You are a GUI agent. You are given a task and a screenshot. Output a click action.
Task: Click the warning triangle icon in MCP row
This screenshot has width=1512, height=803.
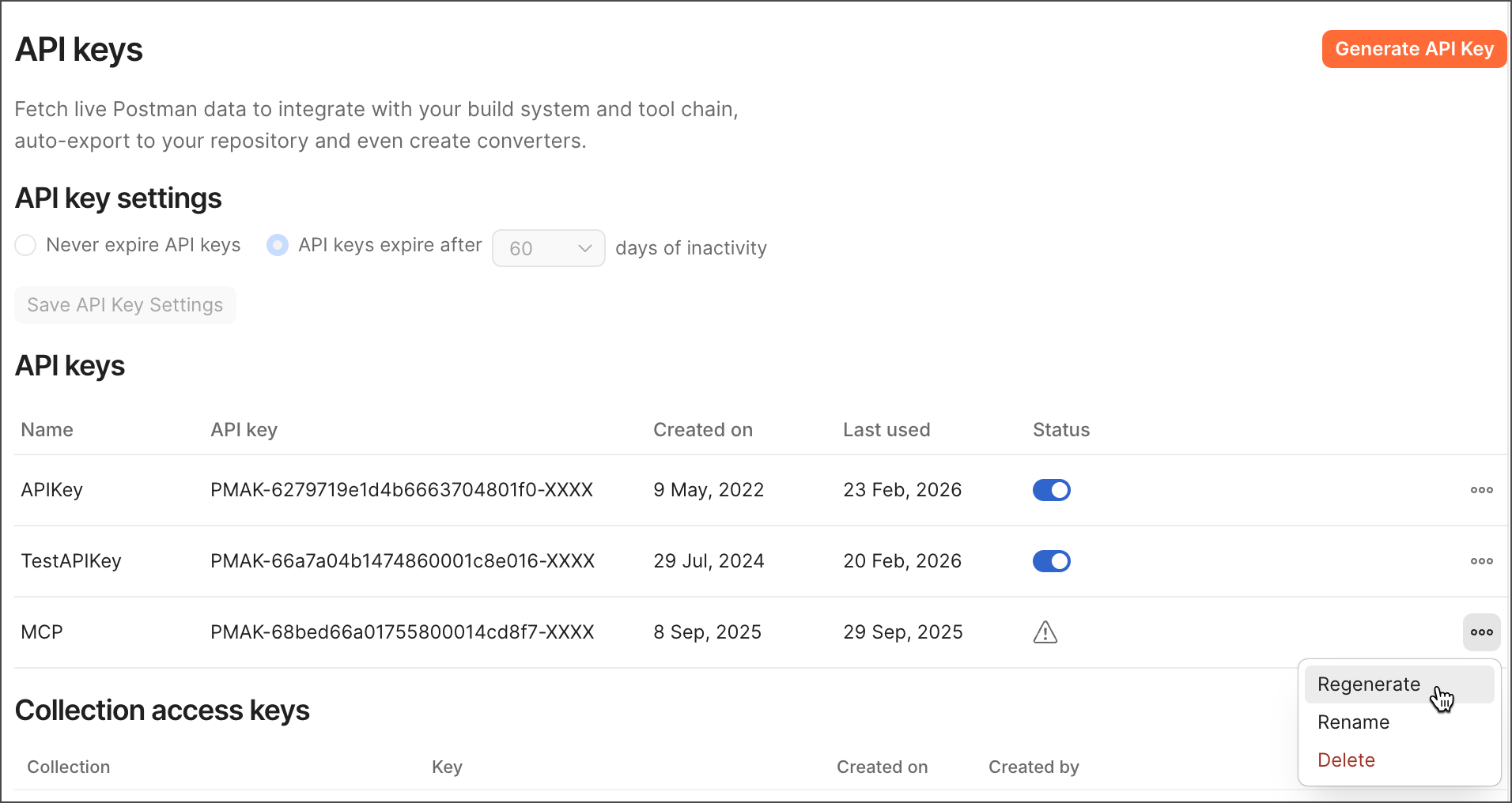1045,632
